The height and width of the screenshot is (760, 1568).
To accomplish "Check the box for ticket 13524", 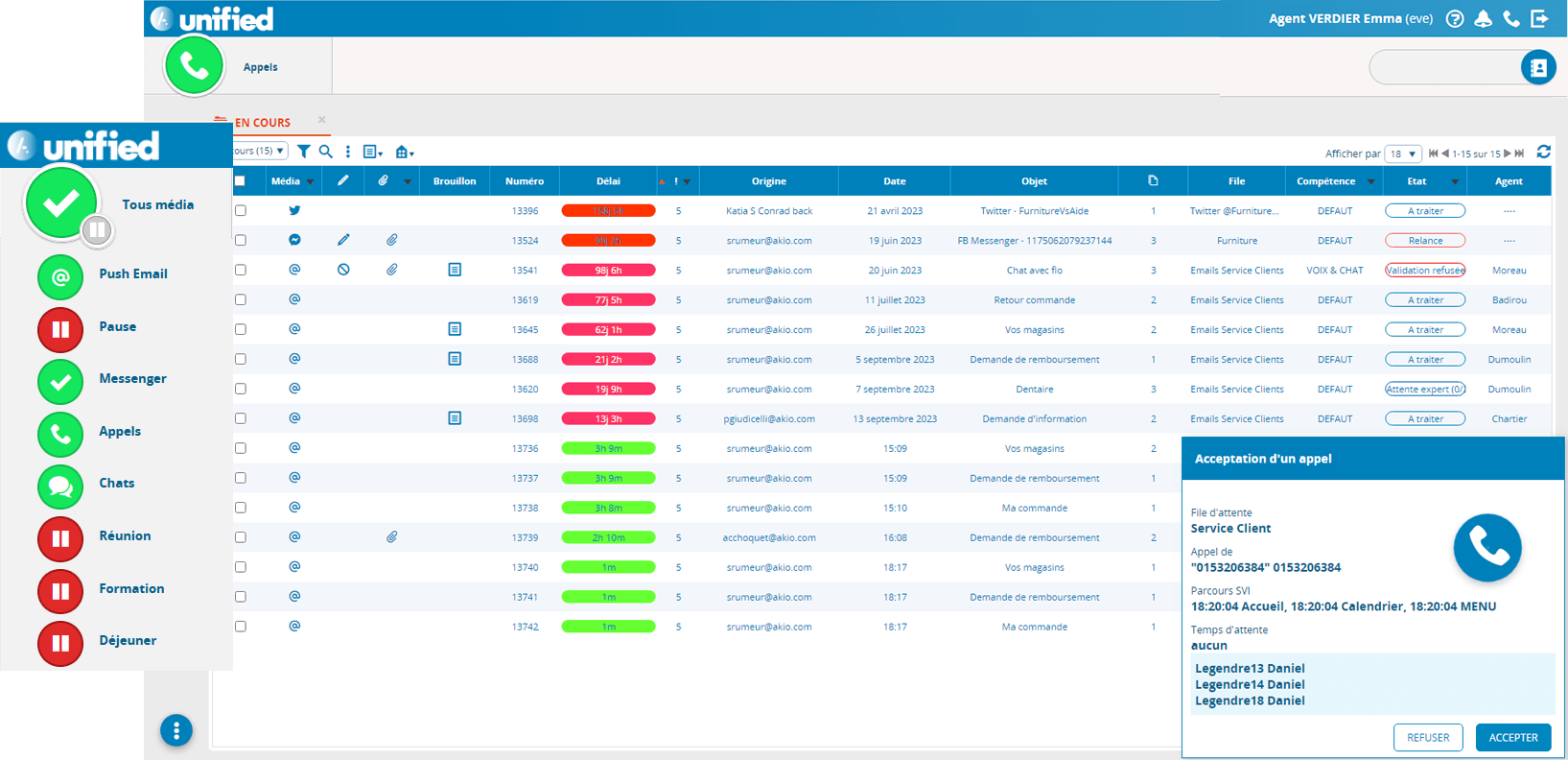I will pyautogui.click(x=241, y=240).
